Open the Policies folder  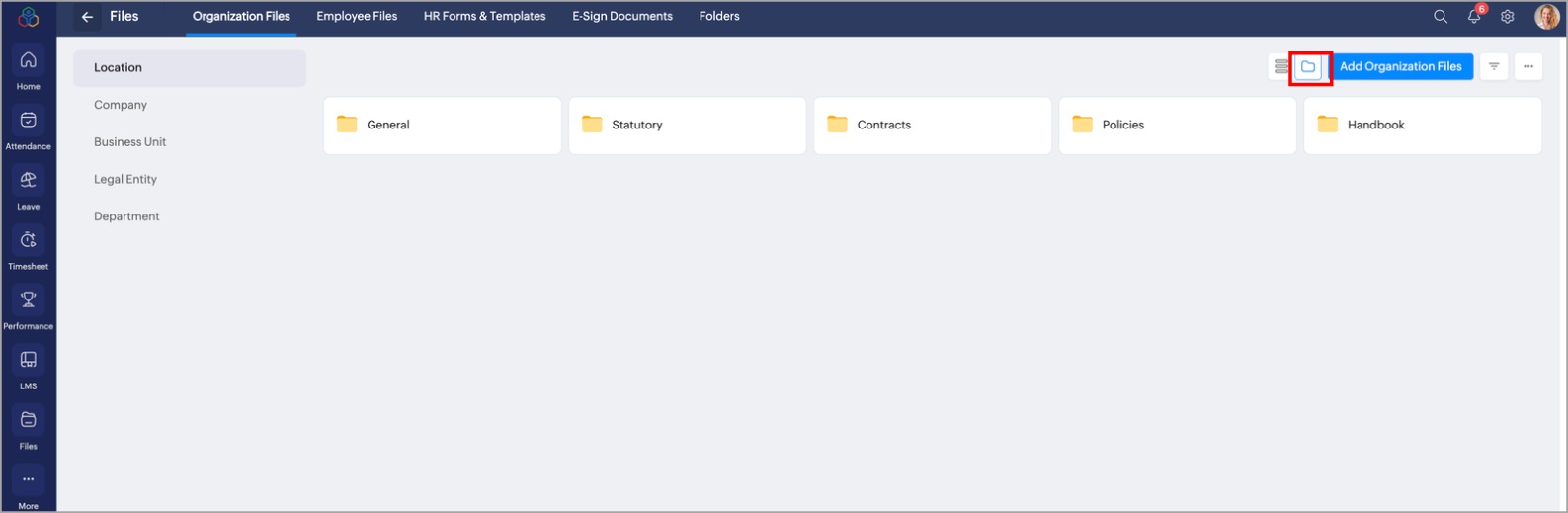1178,126
